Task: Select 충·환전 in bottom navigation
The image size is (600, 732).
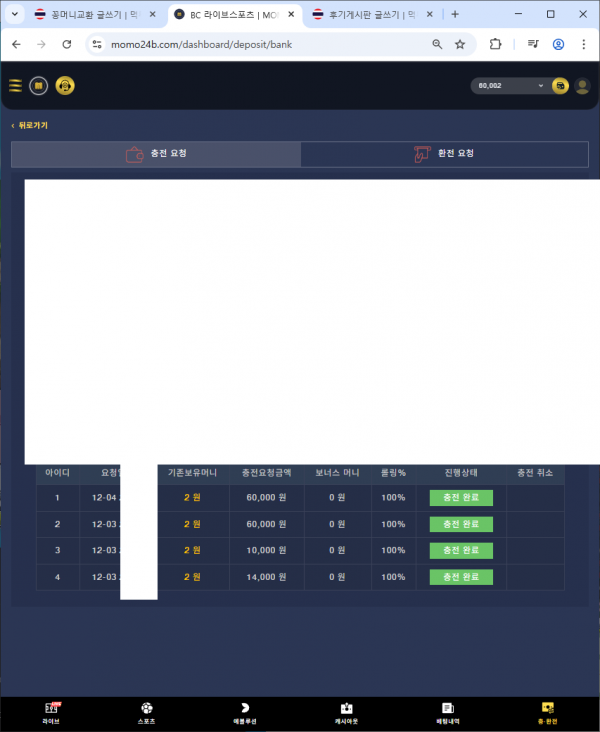Action: (x=547, y=713)
